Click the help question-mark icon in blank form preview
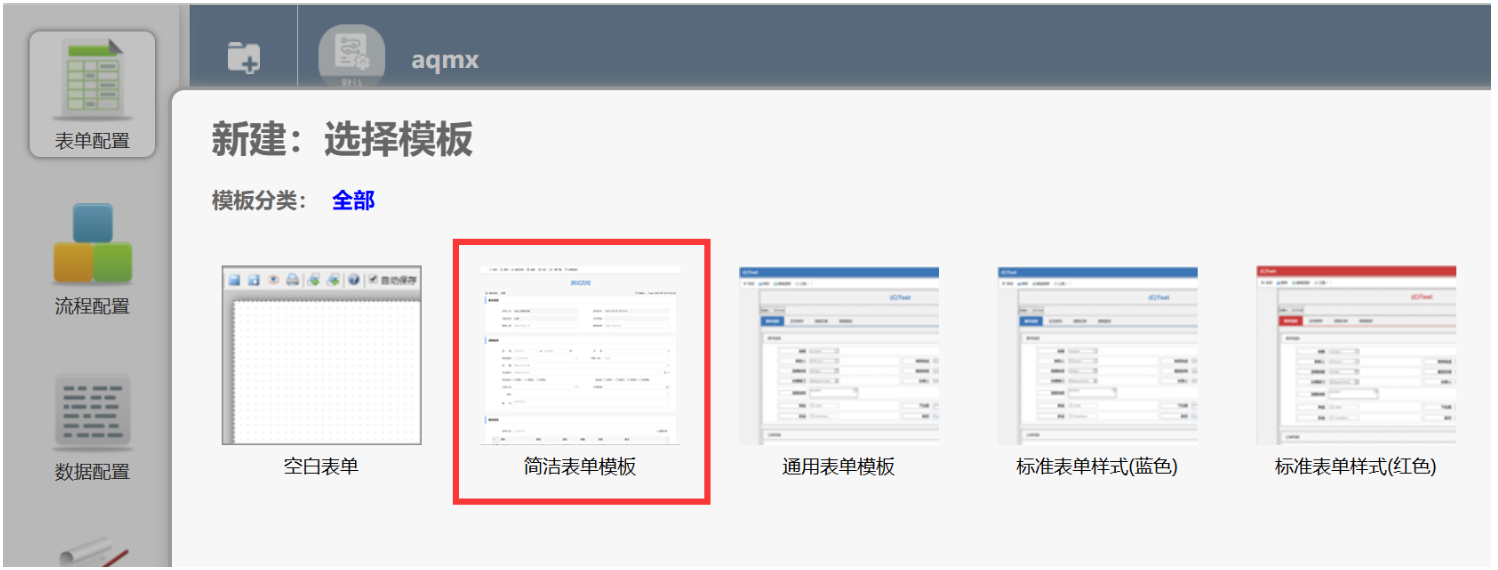The width and height of the screenshot is (1498, 570). (x=354, y=280)
